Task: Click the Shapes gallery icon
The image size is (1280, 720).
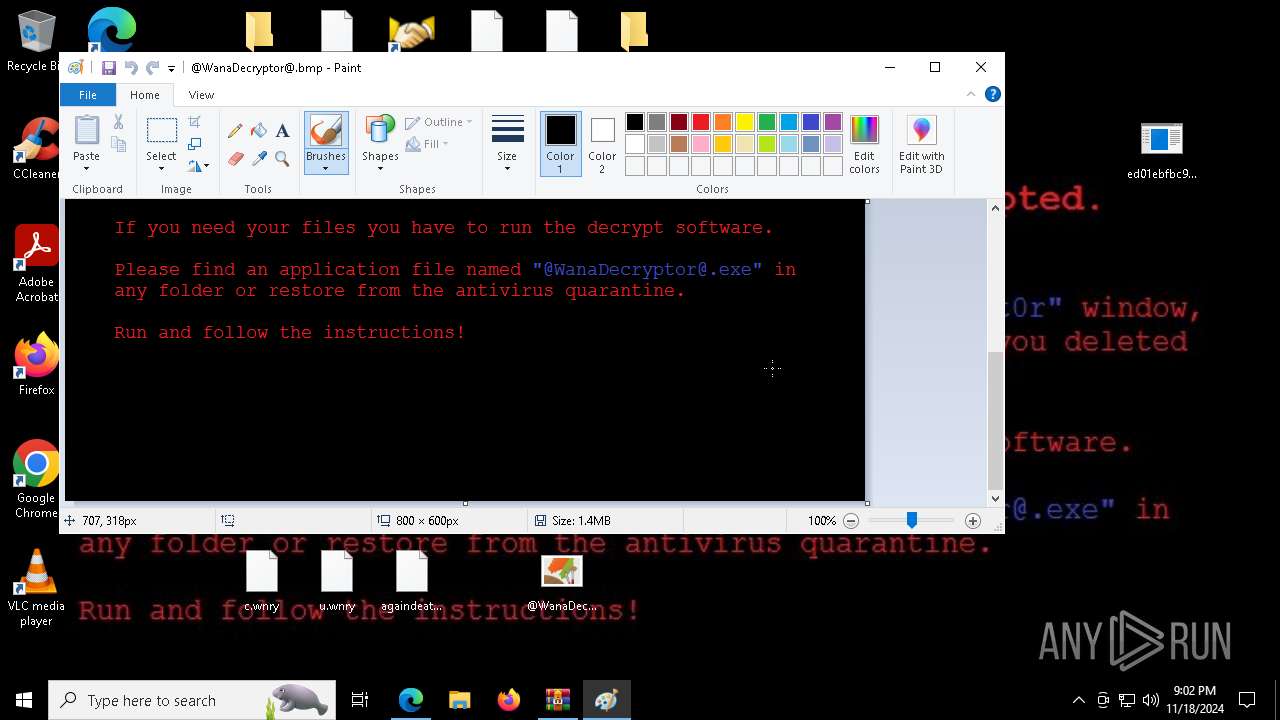Action: click(380, 130)
